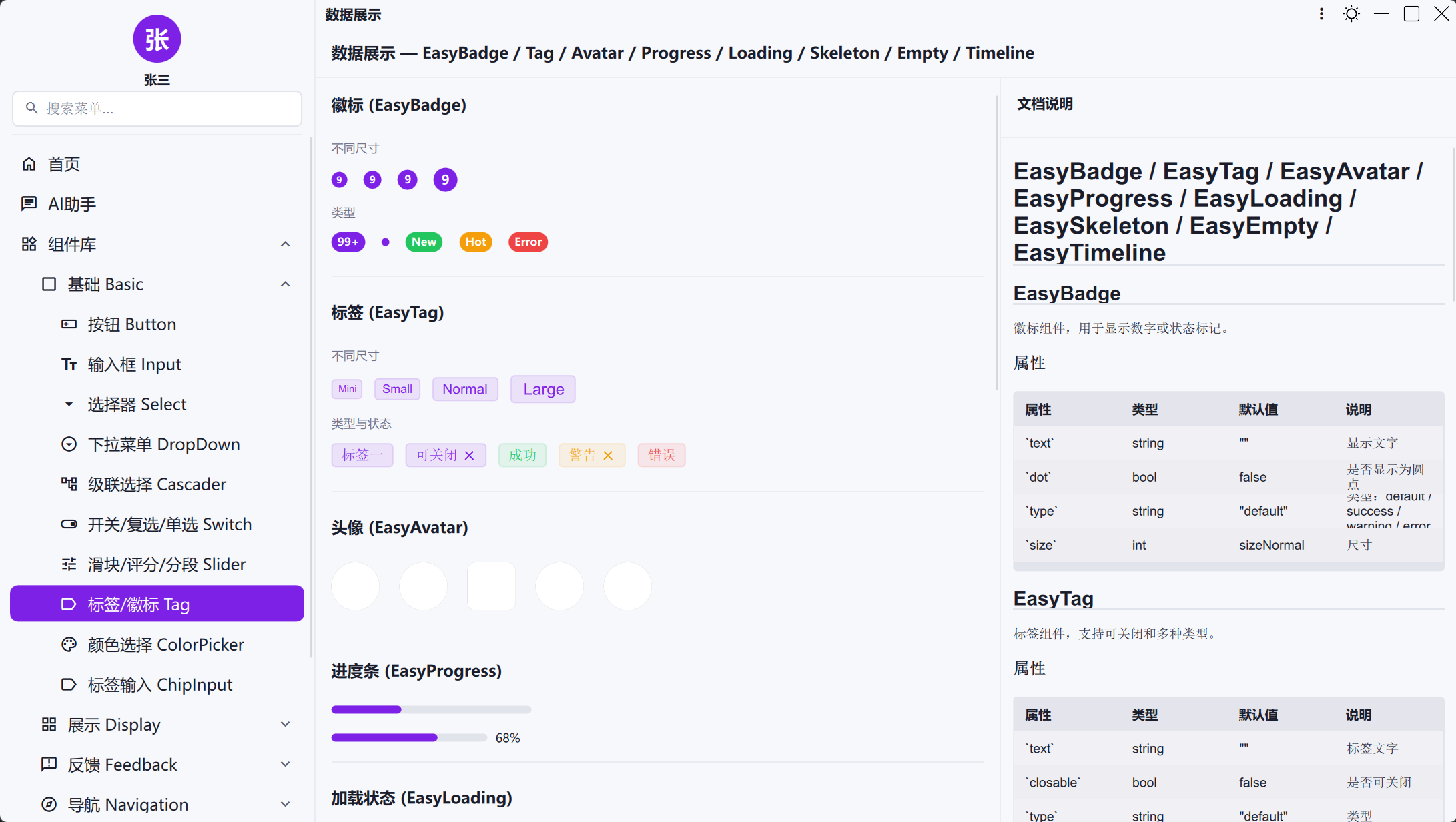1456x822 pixels.
Task: Click the 标签输入 ChipInput icon
Action: [69, 685]
